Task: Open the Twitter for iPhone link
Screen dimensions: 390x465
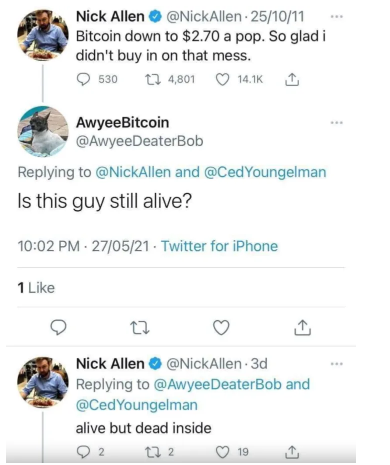Action: pyautogui.click(x=219, y=246)
